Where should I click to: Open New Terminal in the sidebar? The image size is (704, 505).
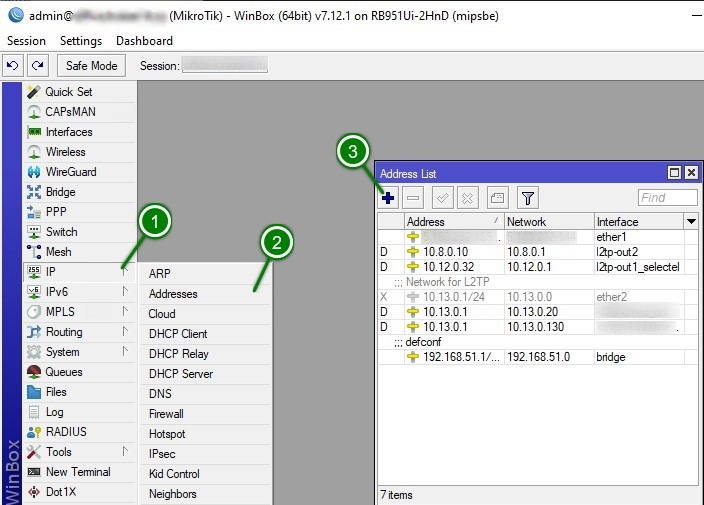pos(77,472)
